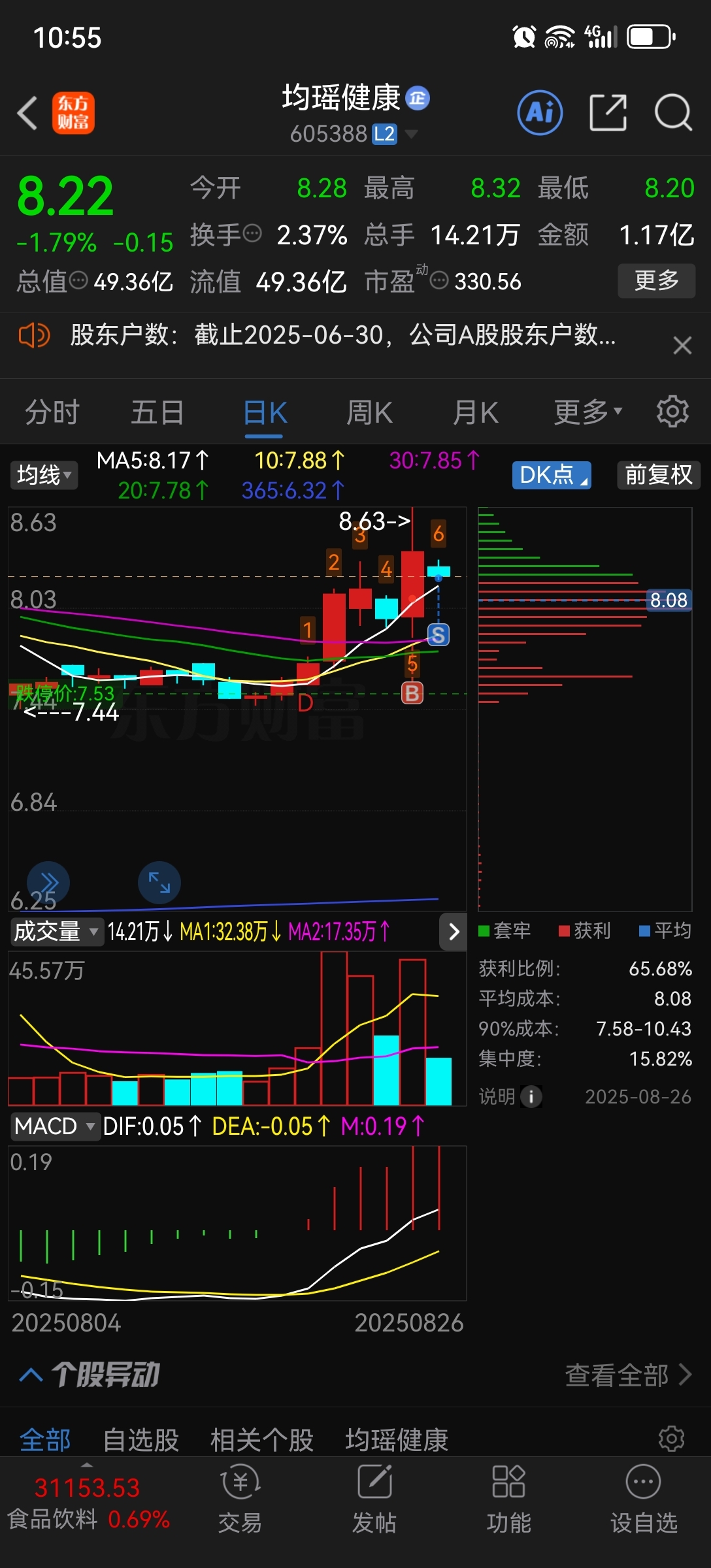Select the 全部 filter tab
711x1568 pixels.
(x=45, y=1440)
